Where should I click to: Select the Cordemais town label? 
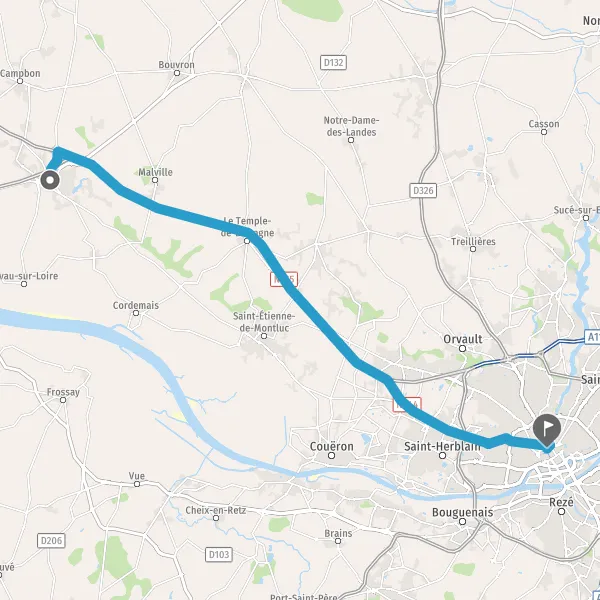point(135,305)
